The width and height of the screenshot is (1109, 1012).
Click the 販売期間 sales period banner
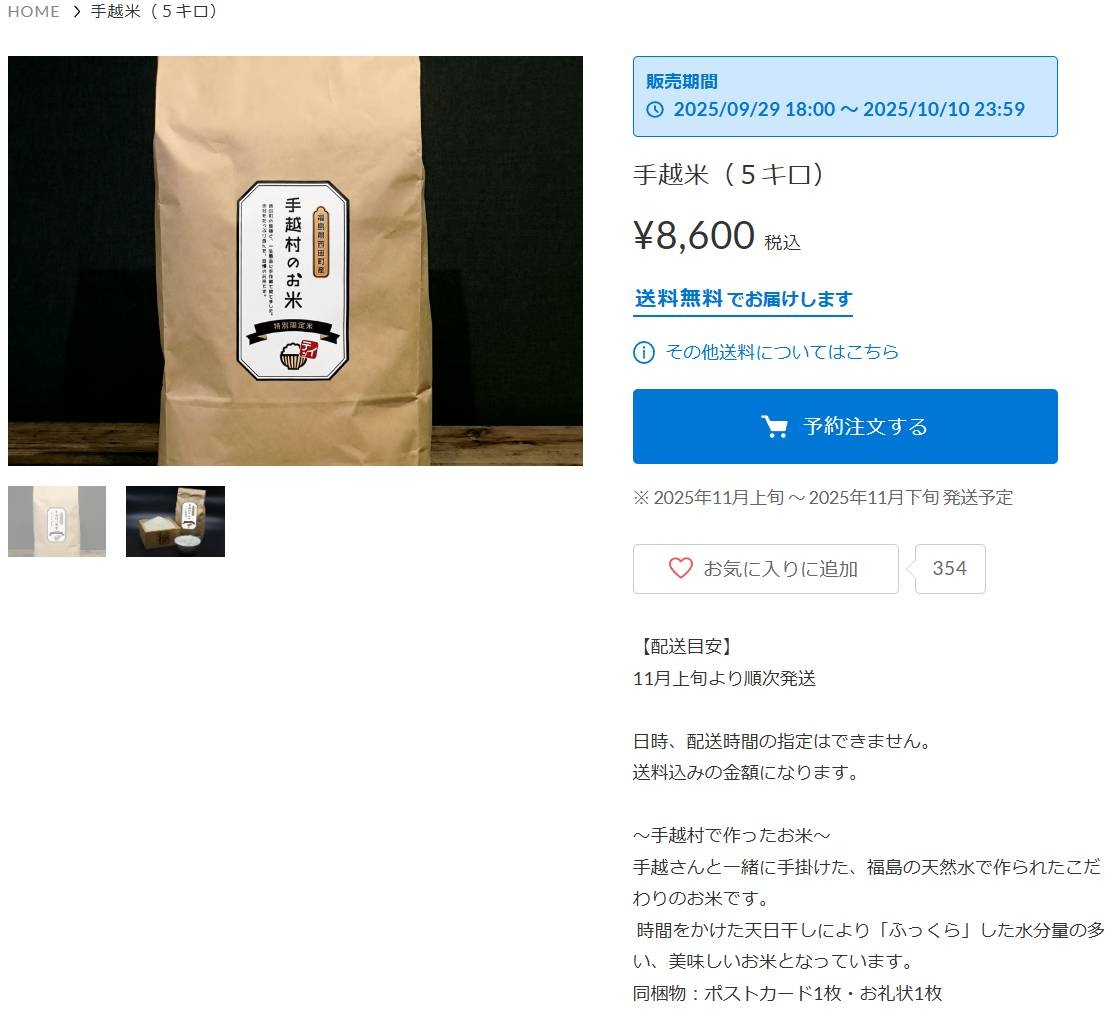(x=845, y=96)
